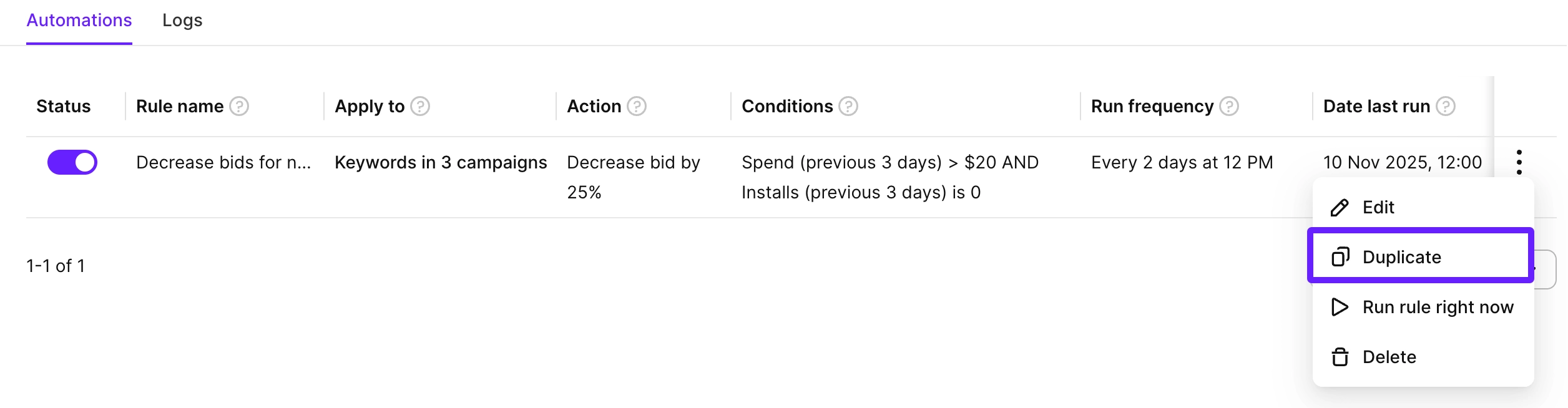This screenshot has height=408, width=1568.
Task: Click the Status column header
Action: (64, 107)
